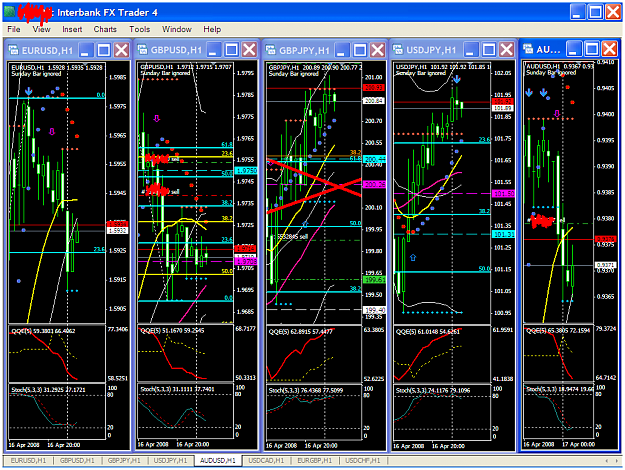Click the GBPJPY,H1 chart window icon

pos(271,50)
